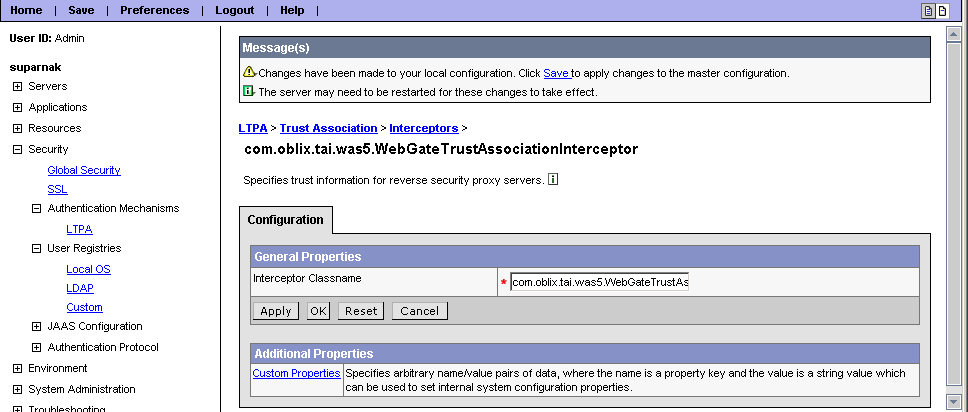968x412 pixels.
Task: Expand the Servers tree node
Action: 17,86
